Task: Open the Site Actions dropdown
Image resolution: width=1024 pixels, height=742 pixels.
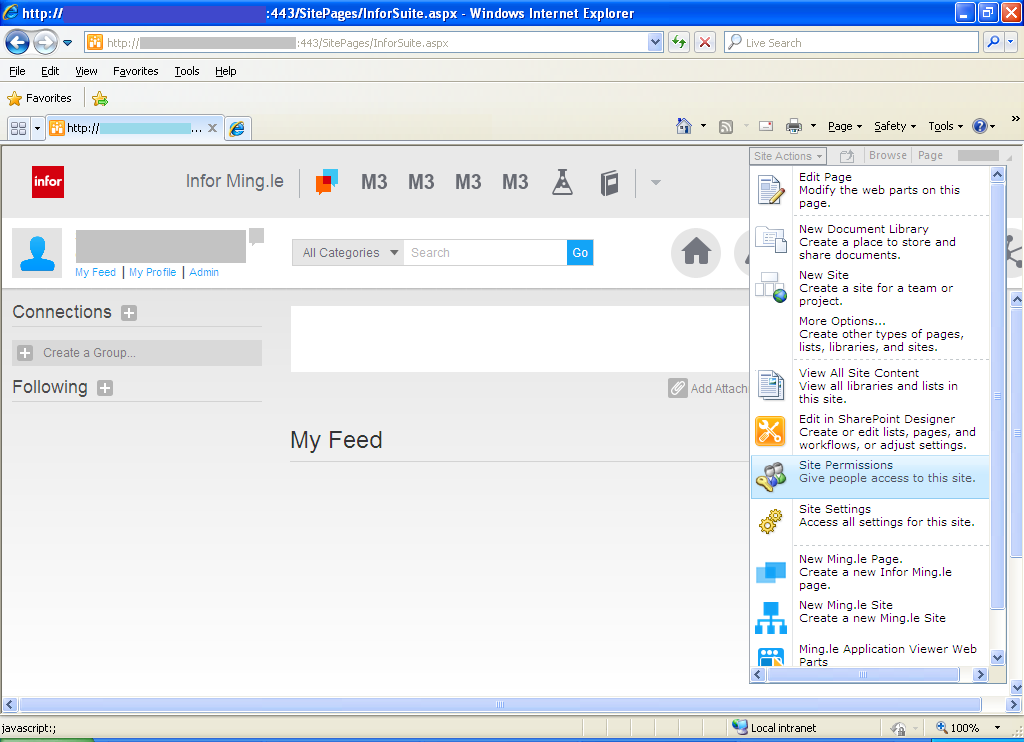Action: point(788,156)
